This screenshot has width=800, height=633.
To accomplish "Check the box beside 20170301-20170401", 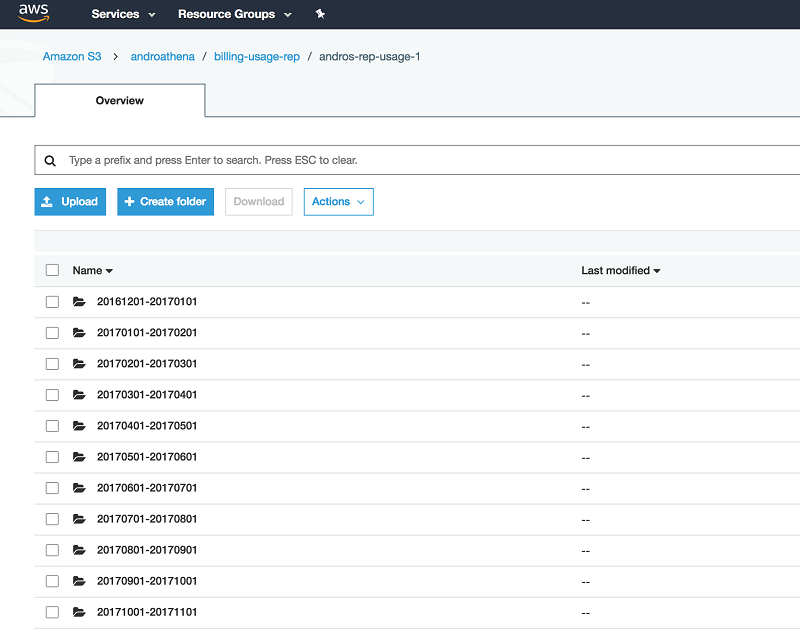I will tap(52, 395).
